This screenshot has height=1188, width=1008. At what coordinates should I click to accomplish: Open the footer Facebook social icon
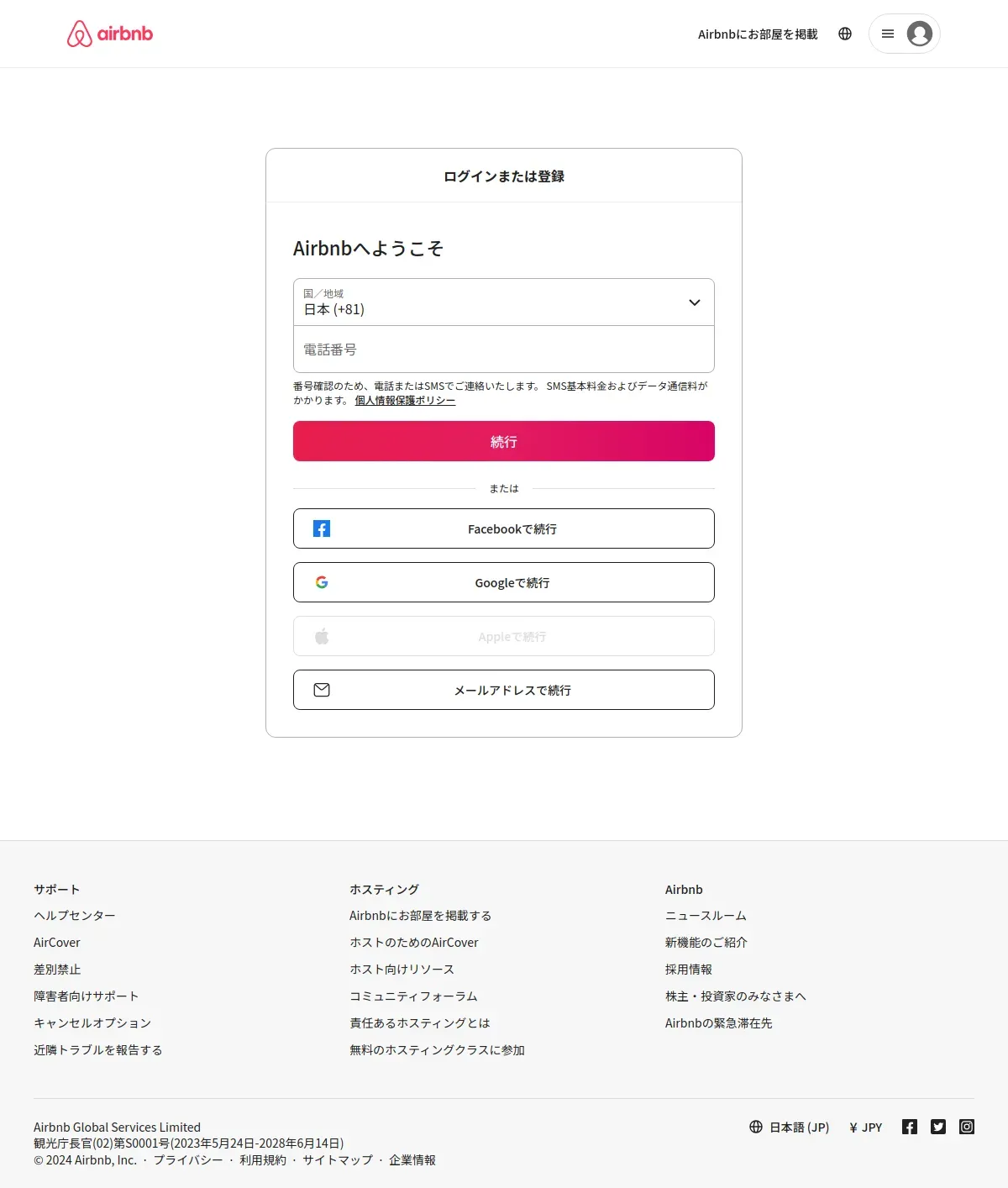coord(910,1127)
